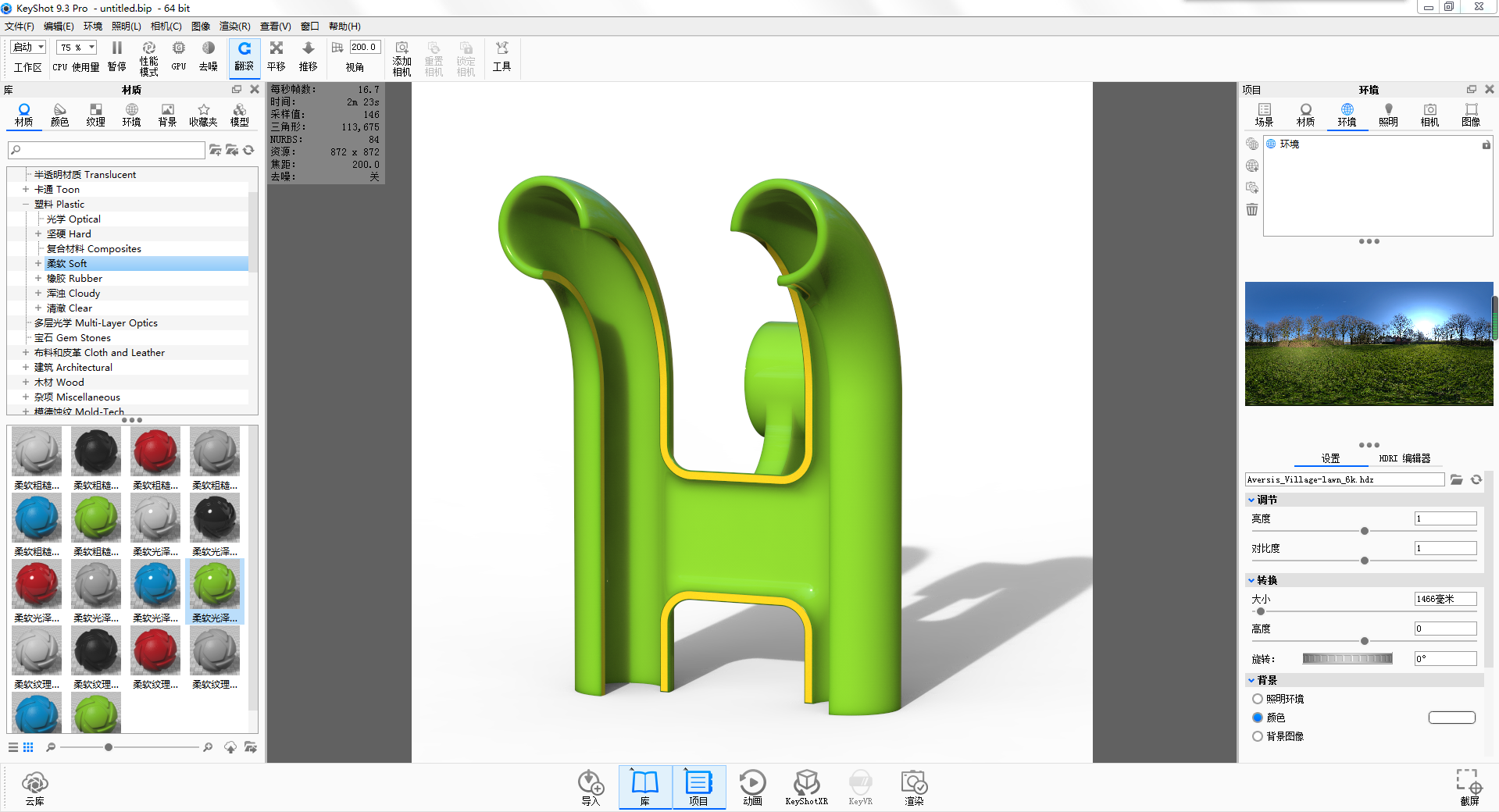
Task: Switch to Image (图像) project tab
Action: coord(1471,115)
